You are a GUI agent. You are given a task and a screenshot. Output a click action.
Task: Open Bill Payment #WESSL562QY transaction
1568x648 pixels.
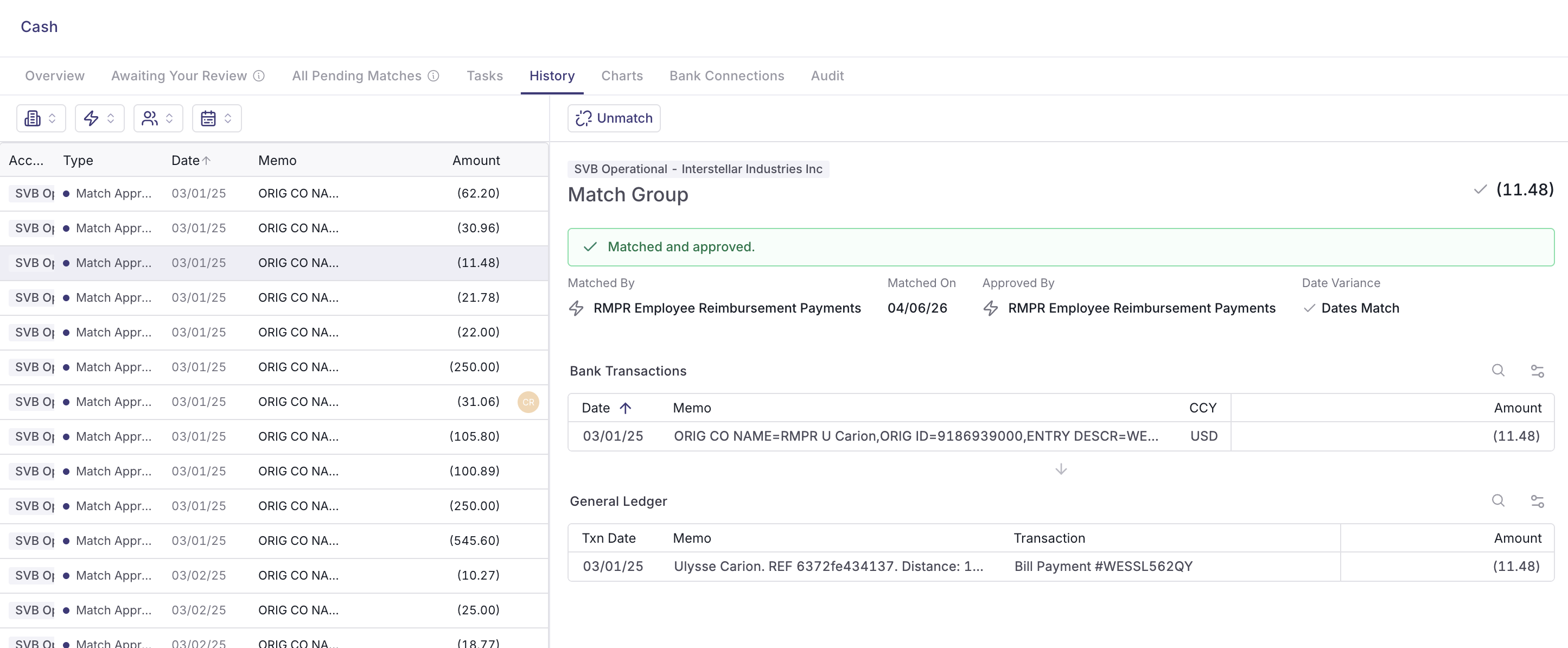pyautogui.click(x=1103, y=567)
